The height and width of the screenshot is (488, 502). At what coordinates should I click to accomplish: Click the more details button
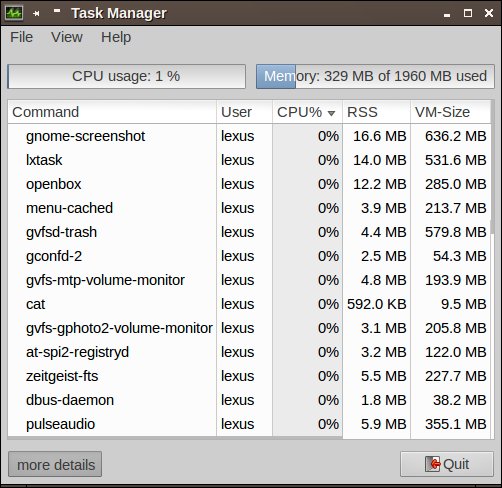point(55,464)
